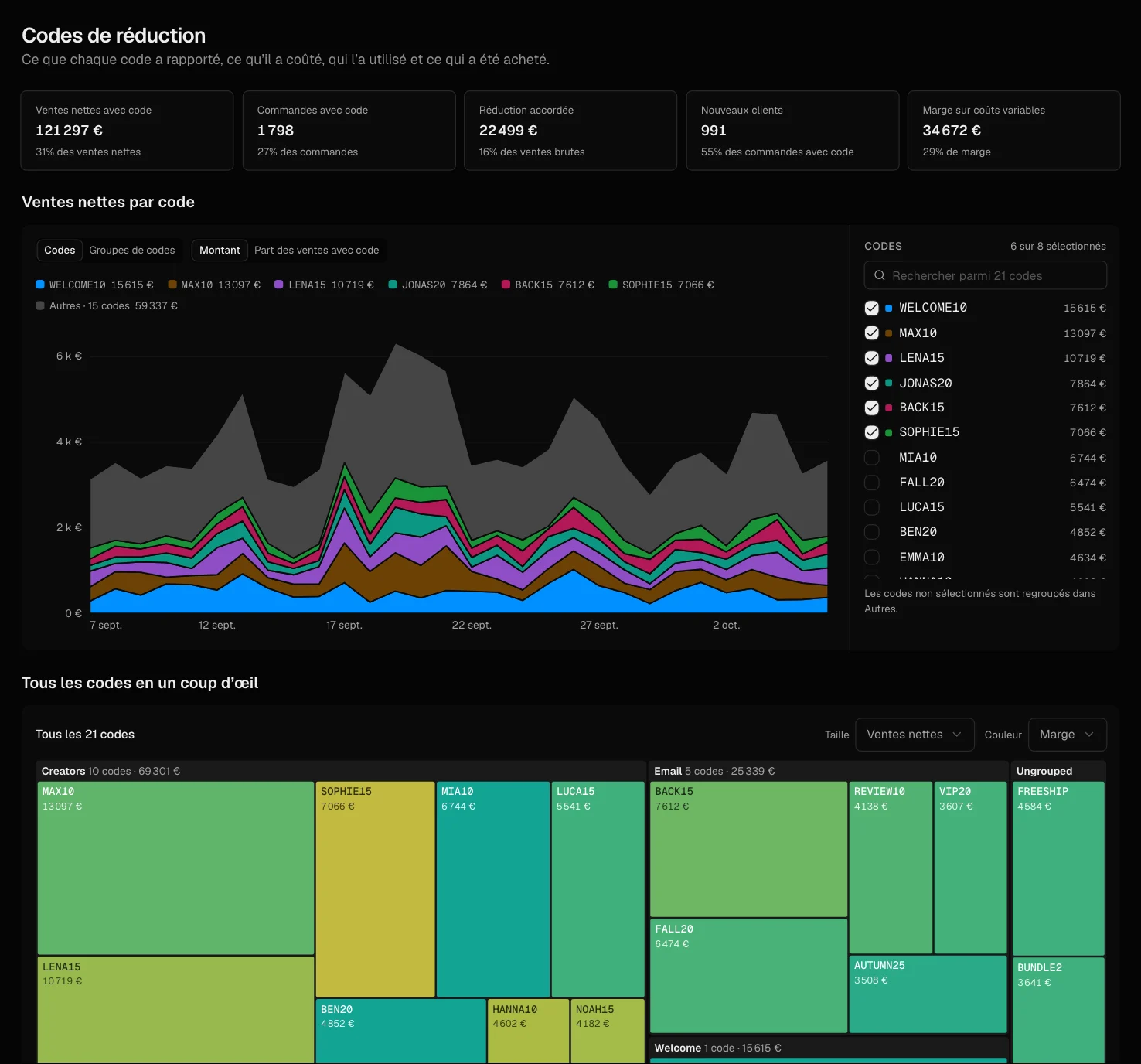The image size is (1141, 1064).
Task: Check the MIA10 code checkbox
Action: (x=871, y=458)
